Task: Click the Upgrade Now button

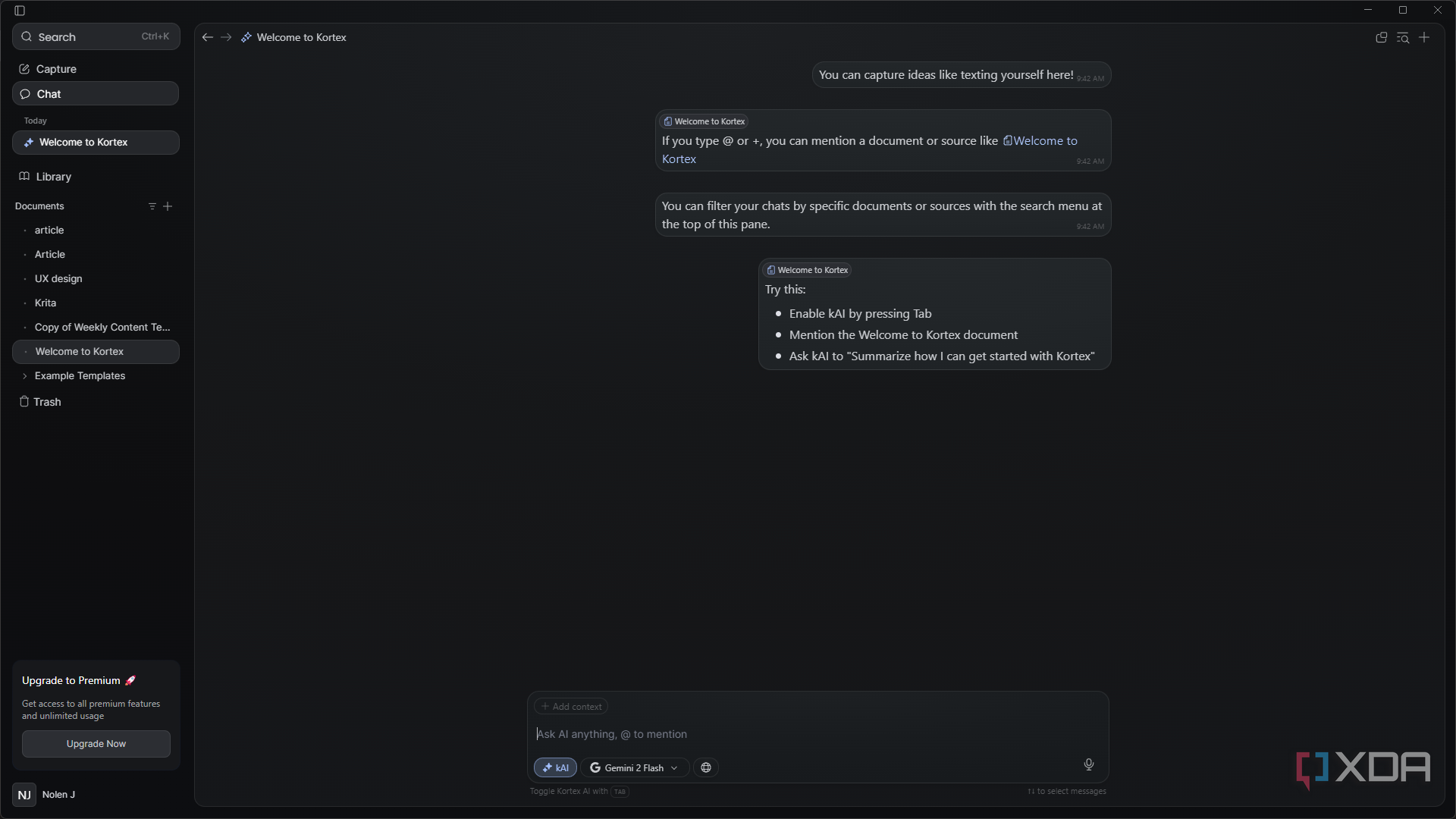Action: pos(96,744)
